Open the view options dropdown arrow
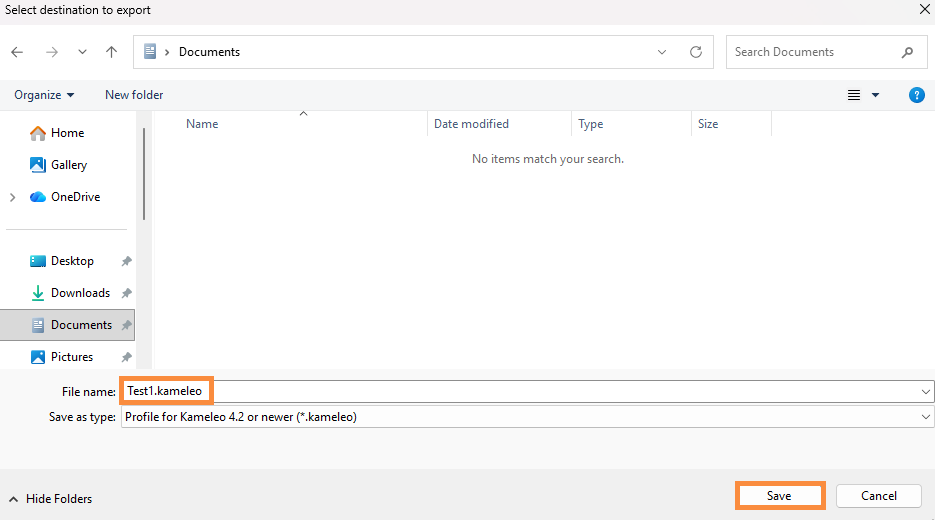 [x=875, y=95]
